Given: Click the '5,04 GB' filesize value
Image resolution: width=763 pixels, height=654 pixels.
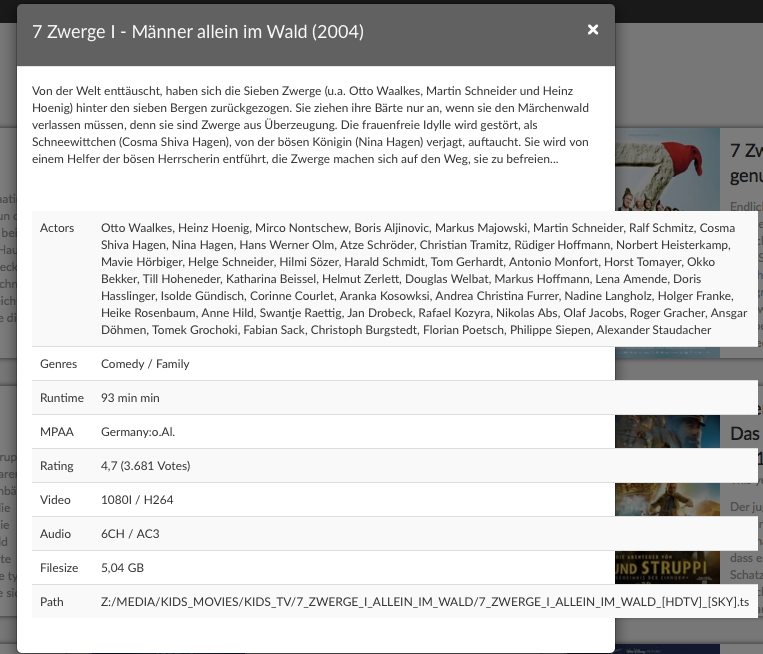Looking at the screenshot, I should pos(122,568).
